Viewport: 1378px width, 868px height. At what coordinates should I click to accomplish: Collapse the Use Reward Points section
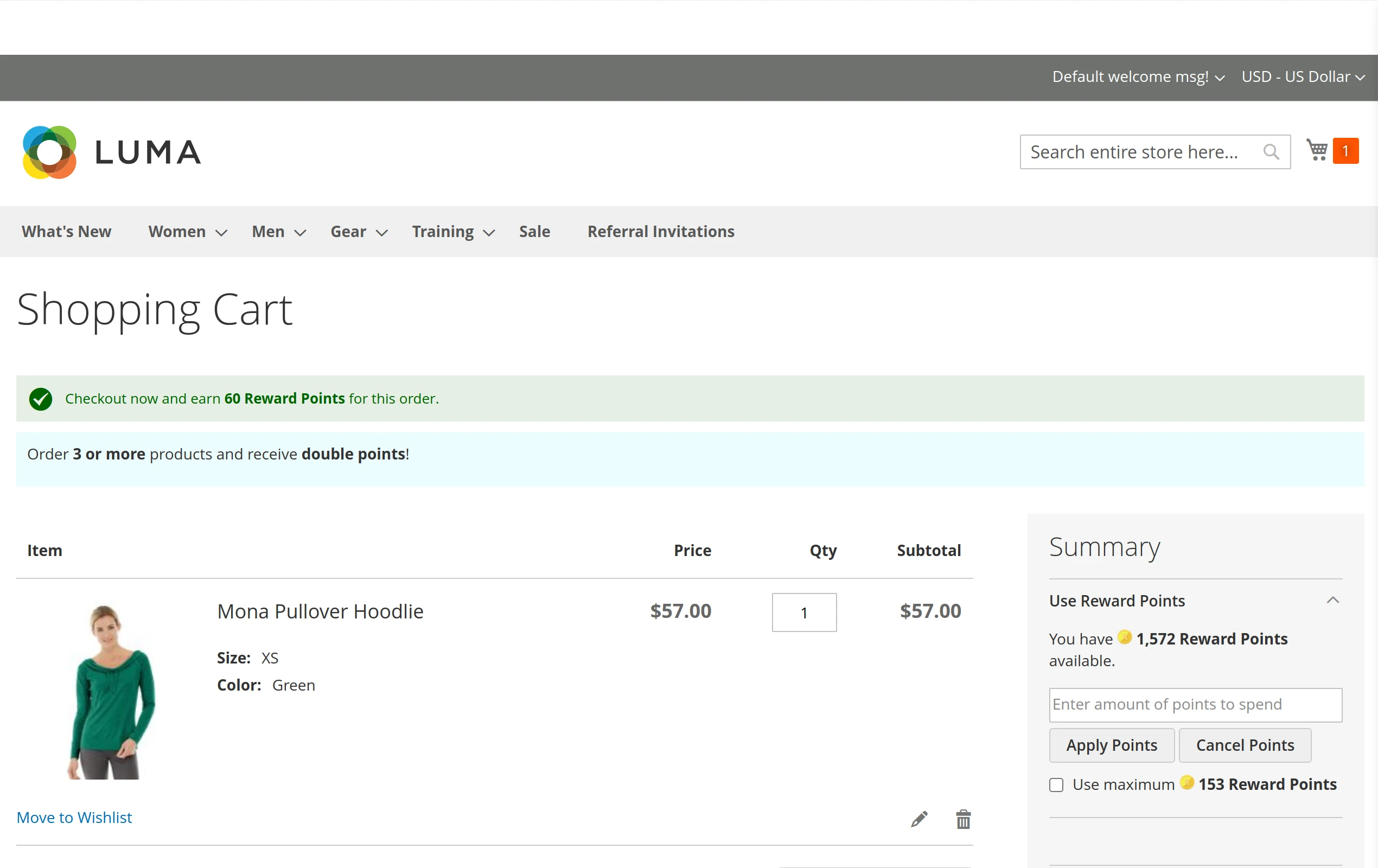tap(1334, 599)
